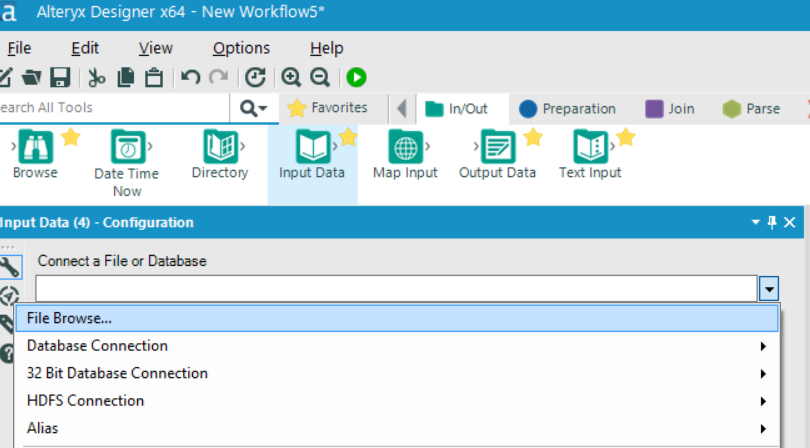
Task: Expand 32 Bit Database Connection submenu arrow
Action: [x=763, y=374]
